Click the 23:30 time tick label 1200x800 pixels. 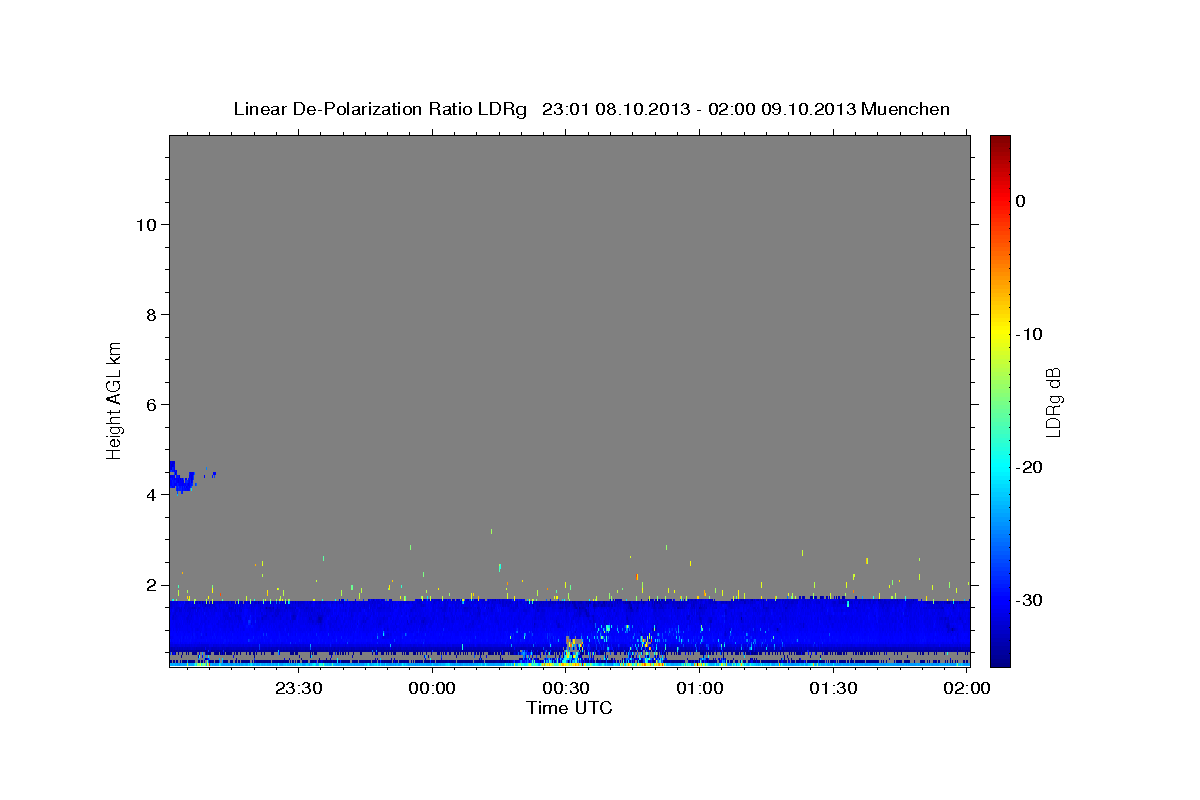pos(299,688)
